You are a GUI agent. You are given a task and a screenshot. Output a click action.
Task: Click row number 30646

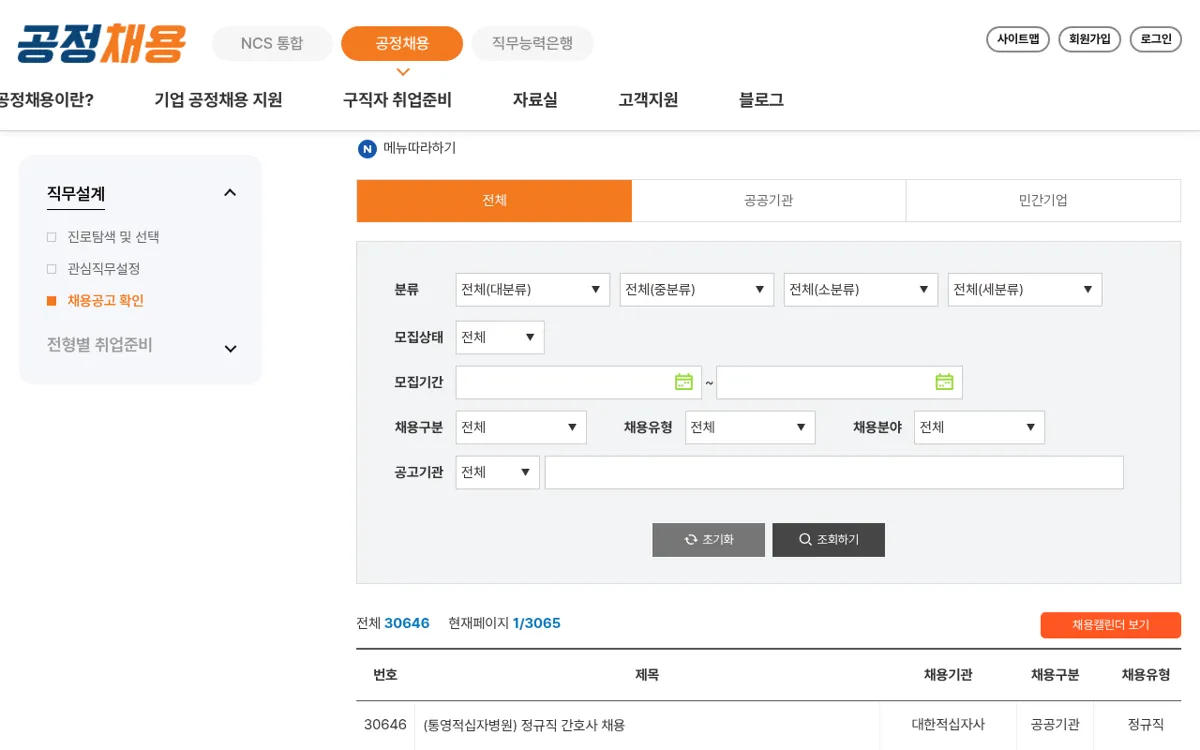coord(385,725)
